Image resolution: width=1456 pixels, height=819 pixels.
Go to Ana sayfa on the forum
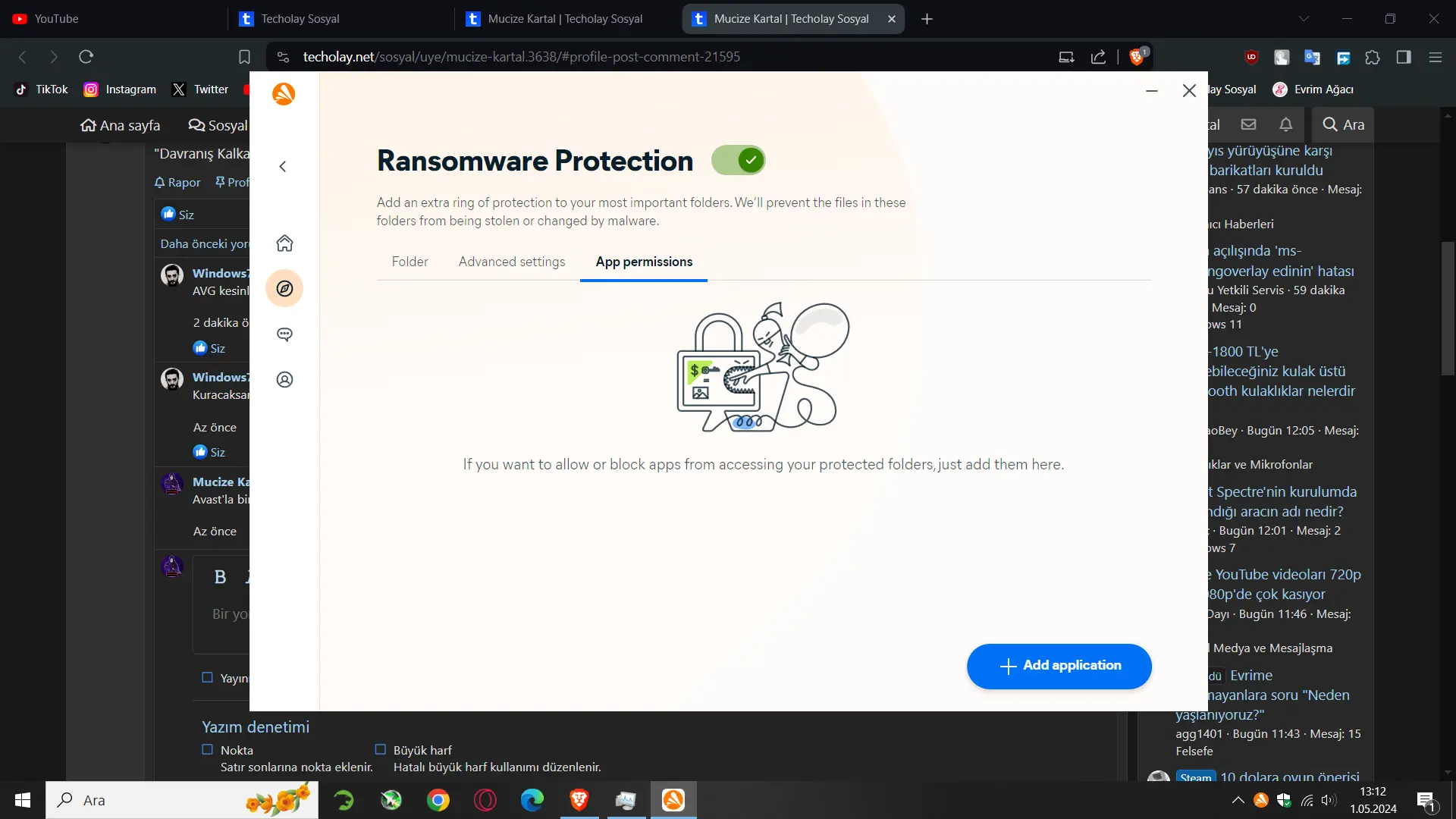[x=121, y=125]
